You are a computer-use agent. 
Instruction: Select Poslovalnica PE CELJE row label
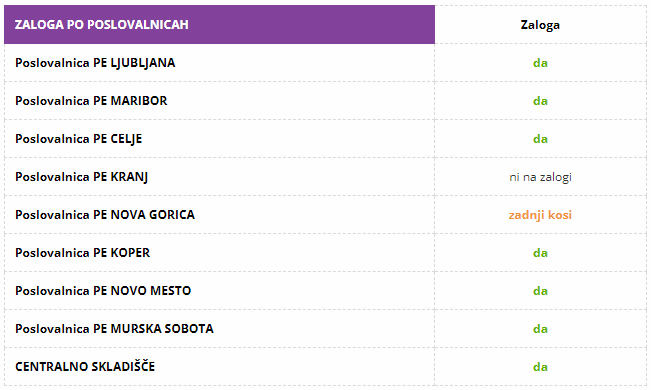point(79,139)
